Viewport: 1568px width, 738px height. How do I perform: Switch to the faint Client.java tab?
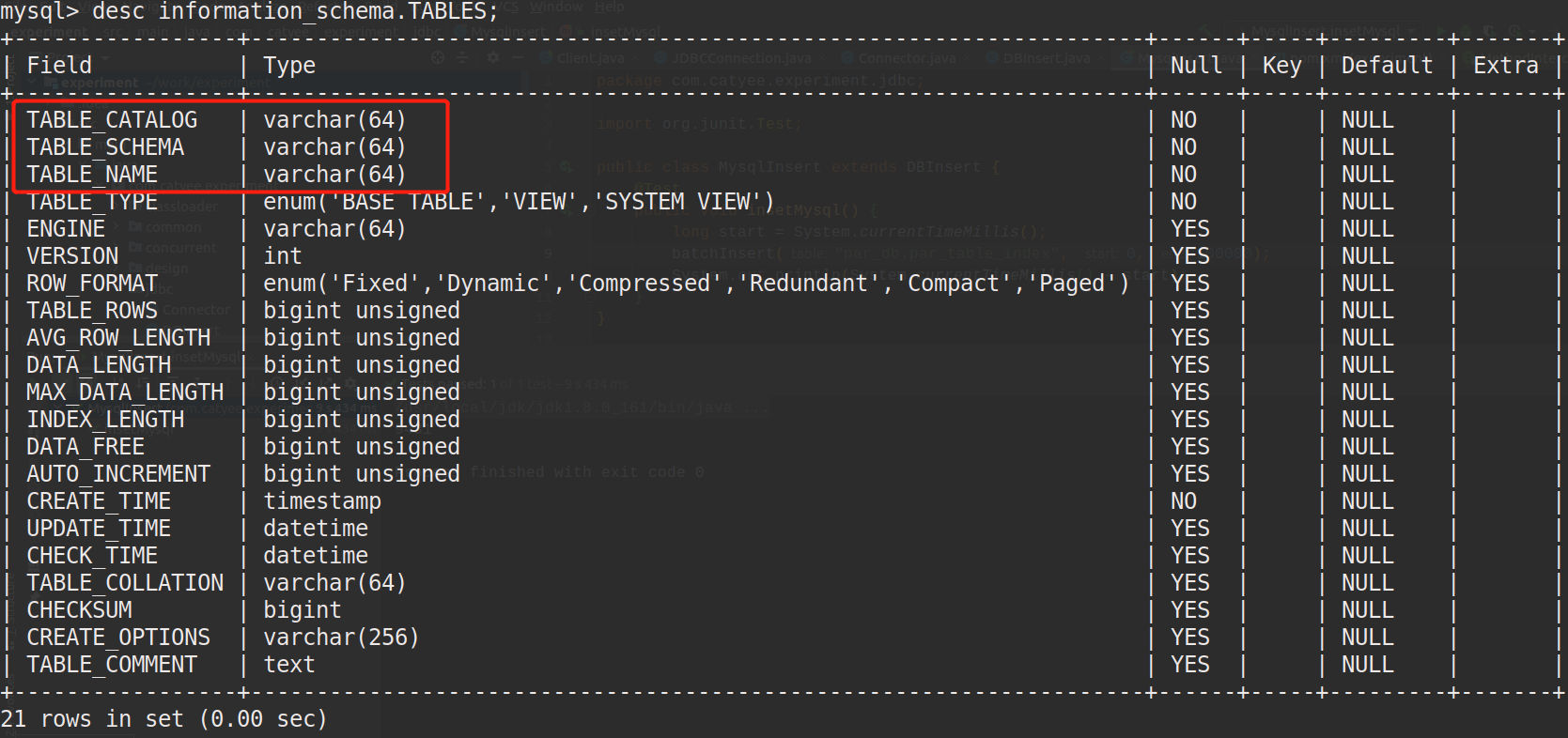click(x=589, y=58)
